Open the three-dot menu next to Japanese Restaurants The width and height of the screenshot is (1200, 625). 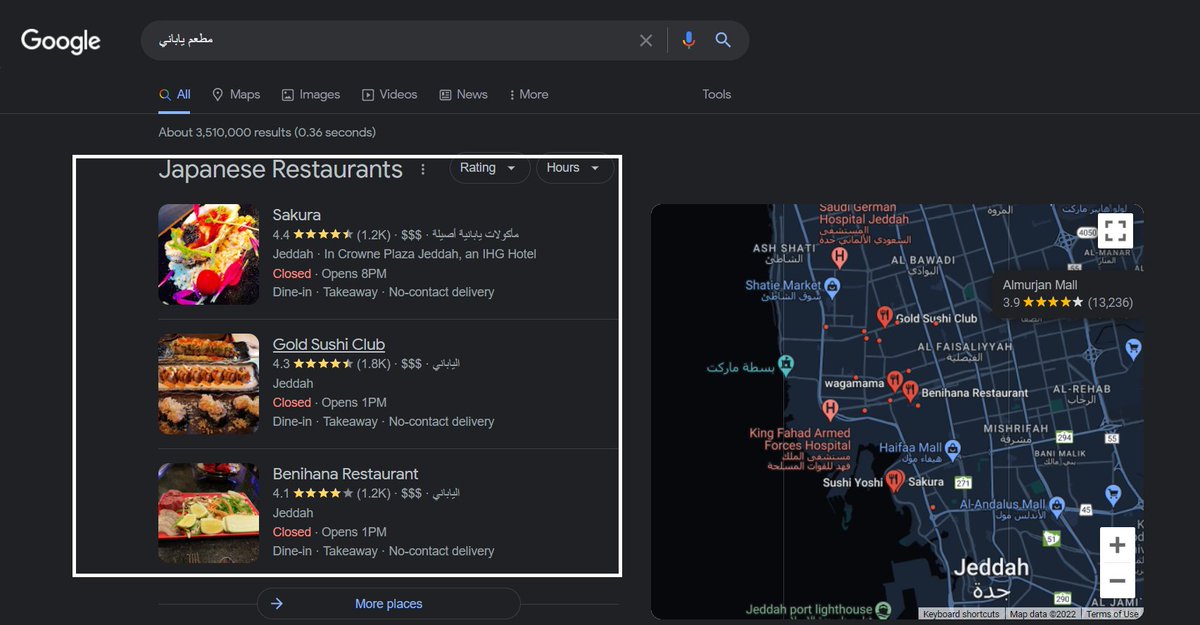[423, 170]
